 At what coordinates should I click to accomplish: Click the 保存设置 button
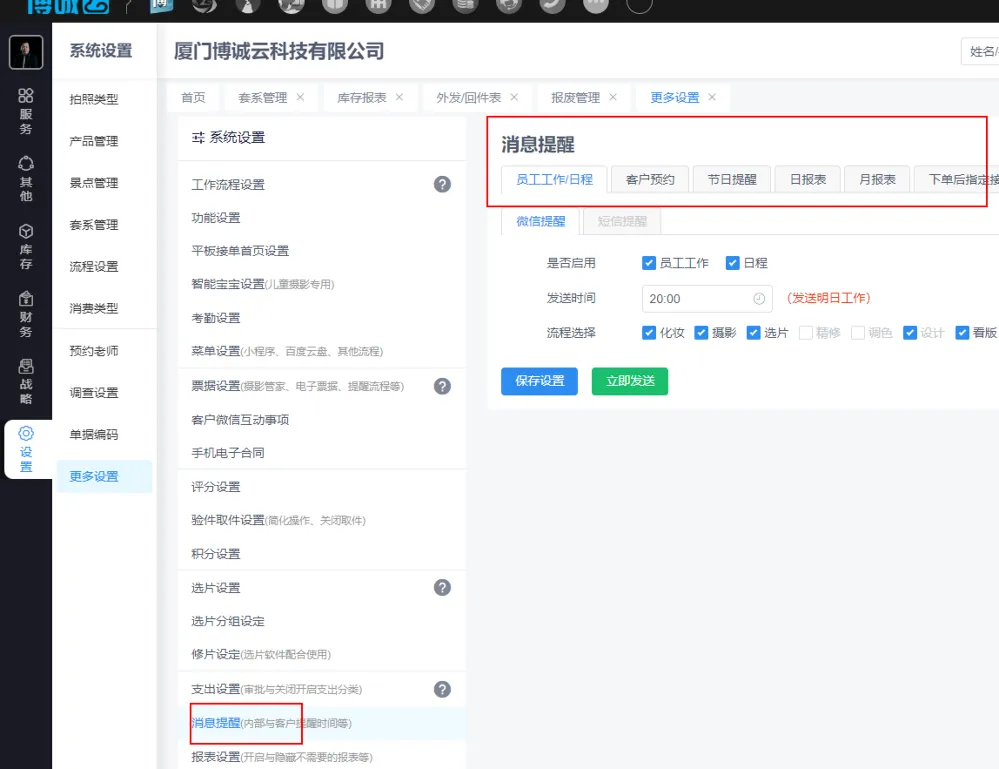pyautogui.click(x=539, y=381)
